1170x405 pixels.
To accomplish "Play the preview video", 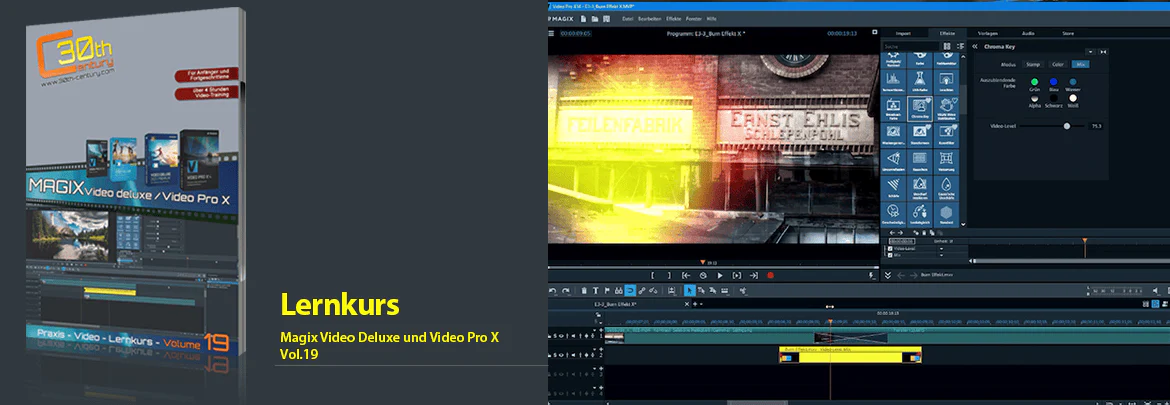I will click(720, 275).
